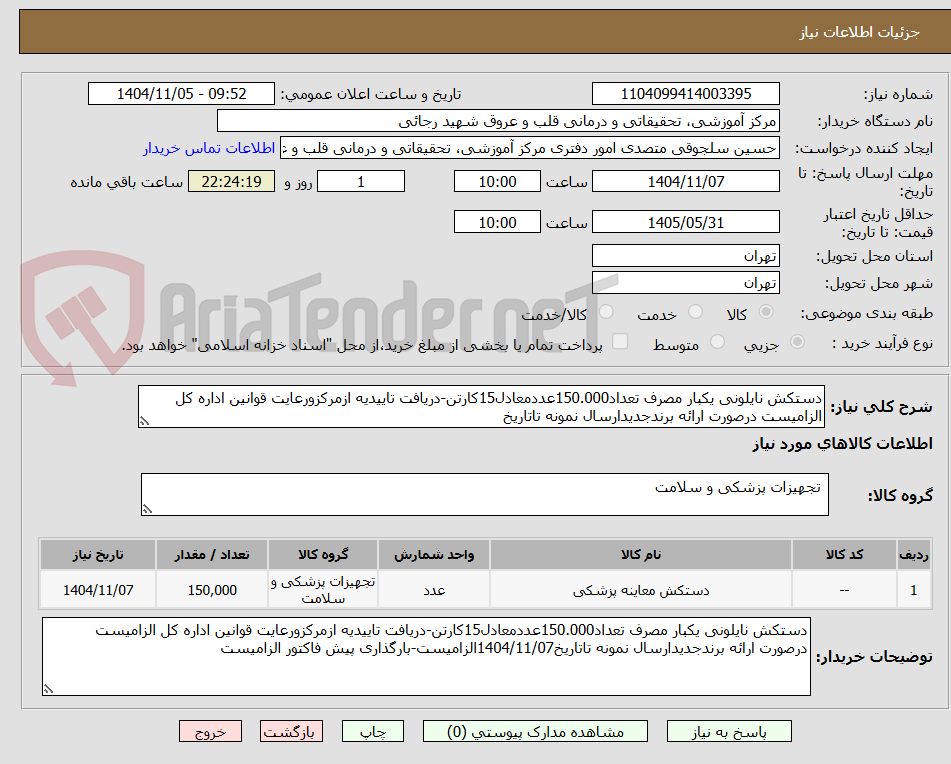Click the 'ردیف' column header
The height and width of the screenshot is (764, 951).
click(x=914, y=555)
